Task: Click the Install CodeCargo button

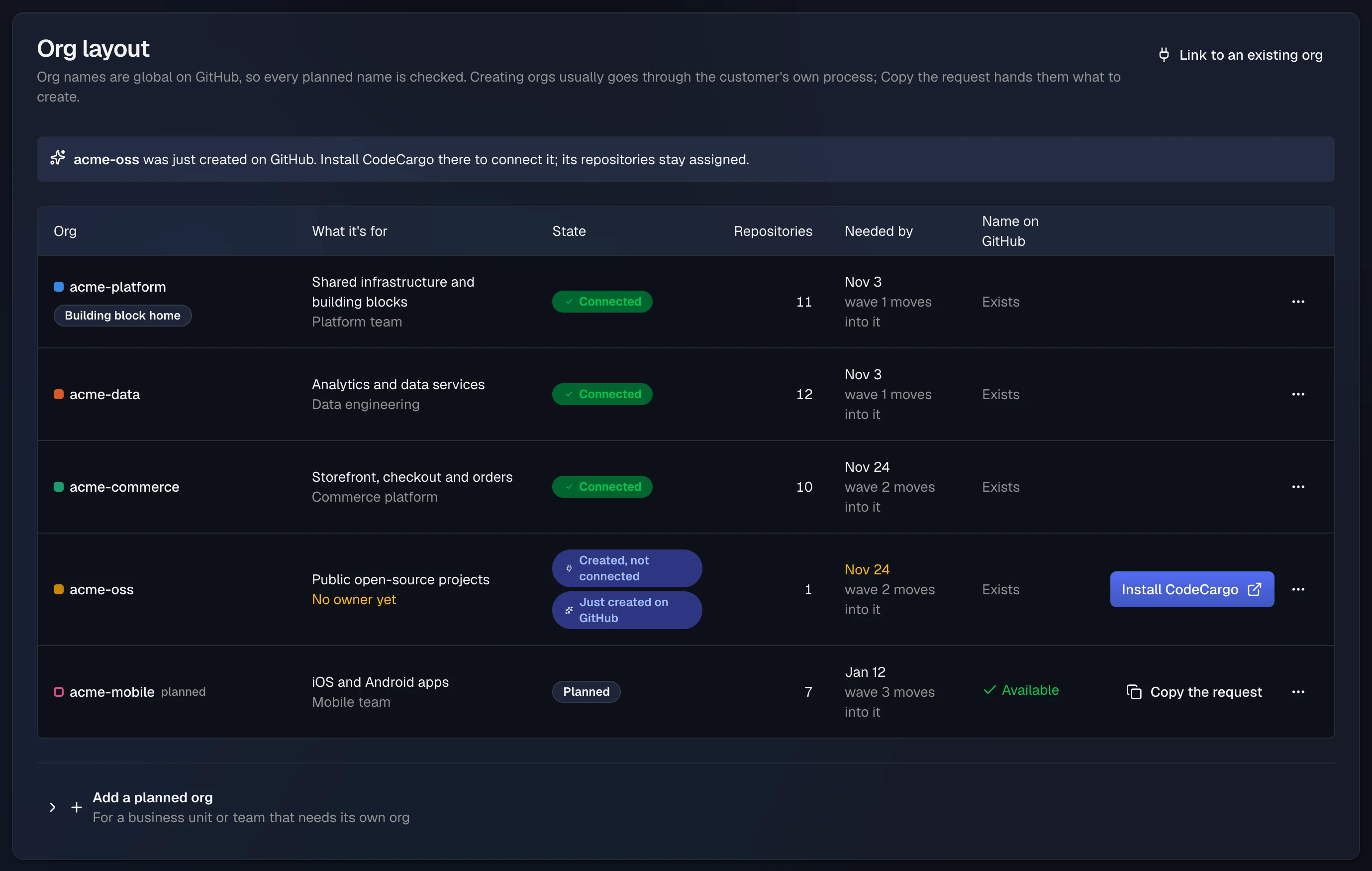Action: click(1191, 589)
